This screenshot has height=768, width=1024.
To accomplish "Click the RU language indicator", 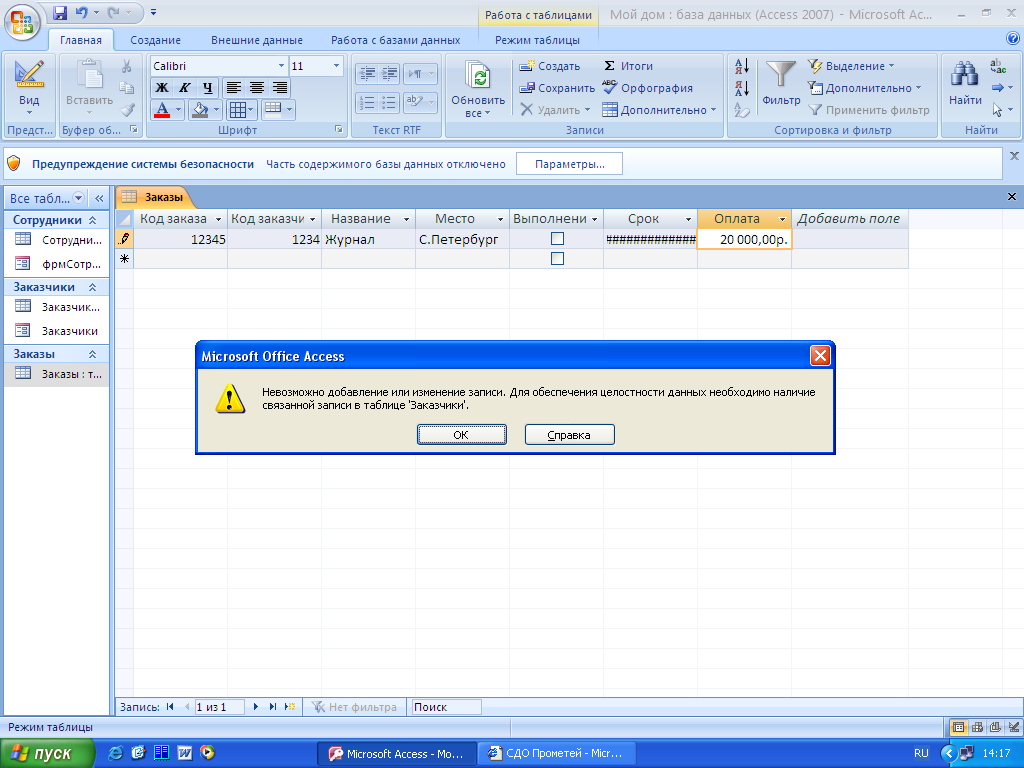I will (x=921, y=753).
